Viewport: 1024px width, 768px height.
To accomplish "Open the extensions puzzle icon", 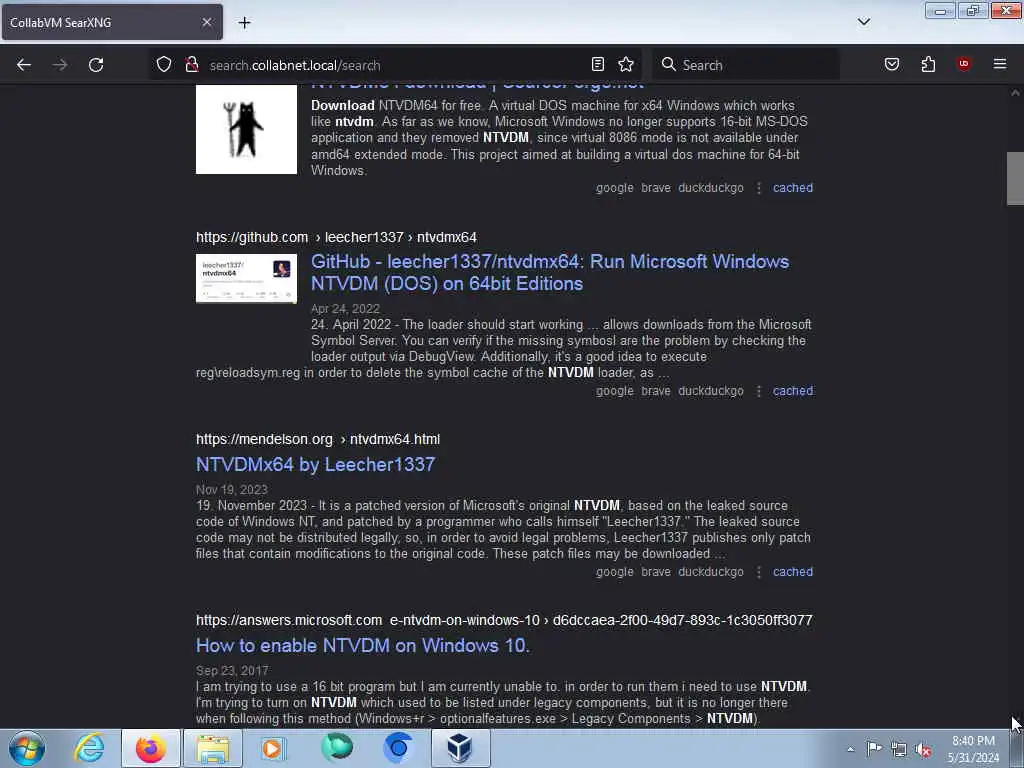I will 928,64.
